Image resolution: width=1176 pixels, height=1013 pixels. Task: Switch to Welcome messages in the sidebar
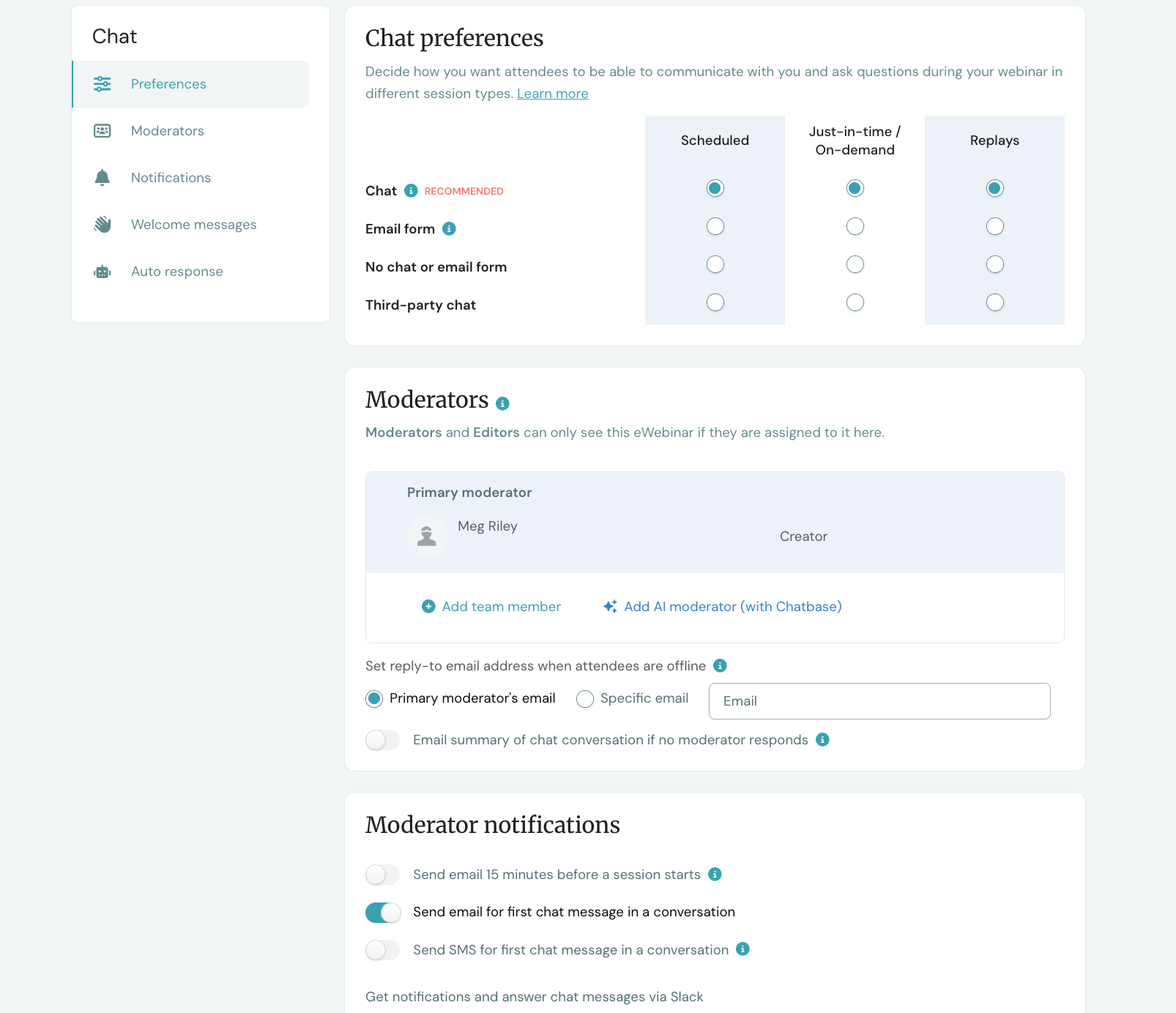click(193, 224)
